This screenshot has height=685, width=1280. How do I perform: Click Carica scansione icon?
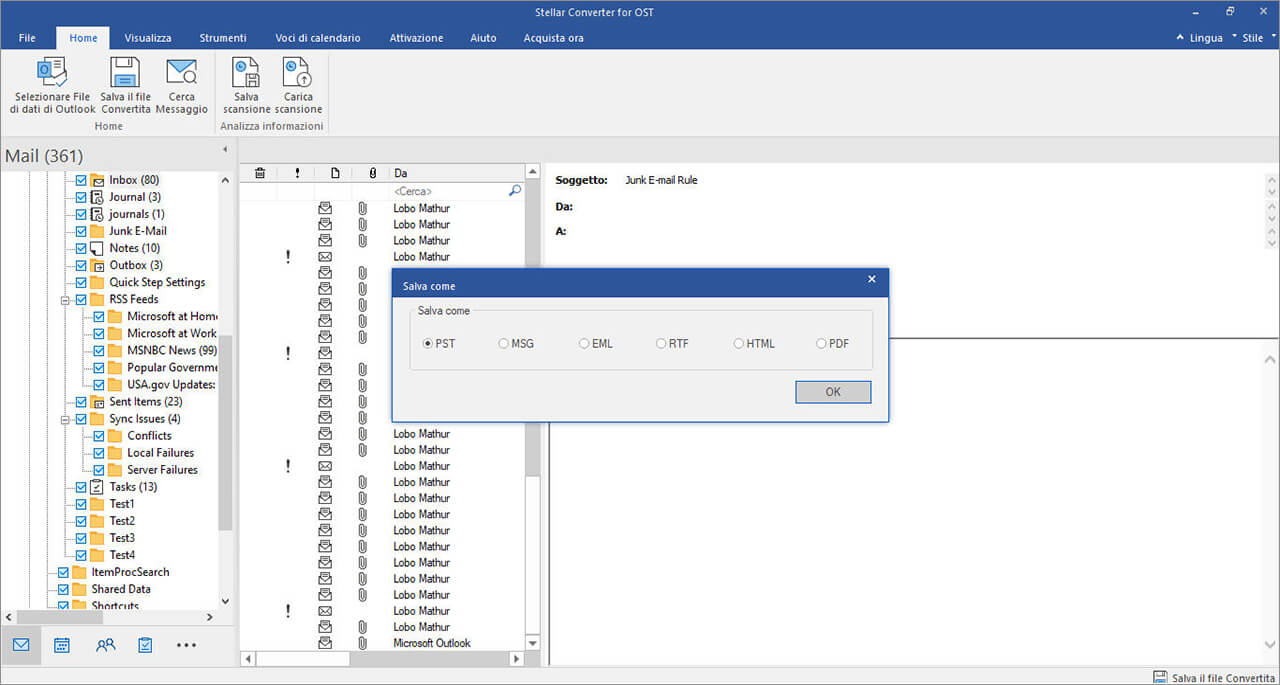coord(298,74)
